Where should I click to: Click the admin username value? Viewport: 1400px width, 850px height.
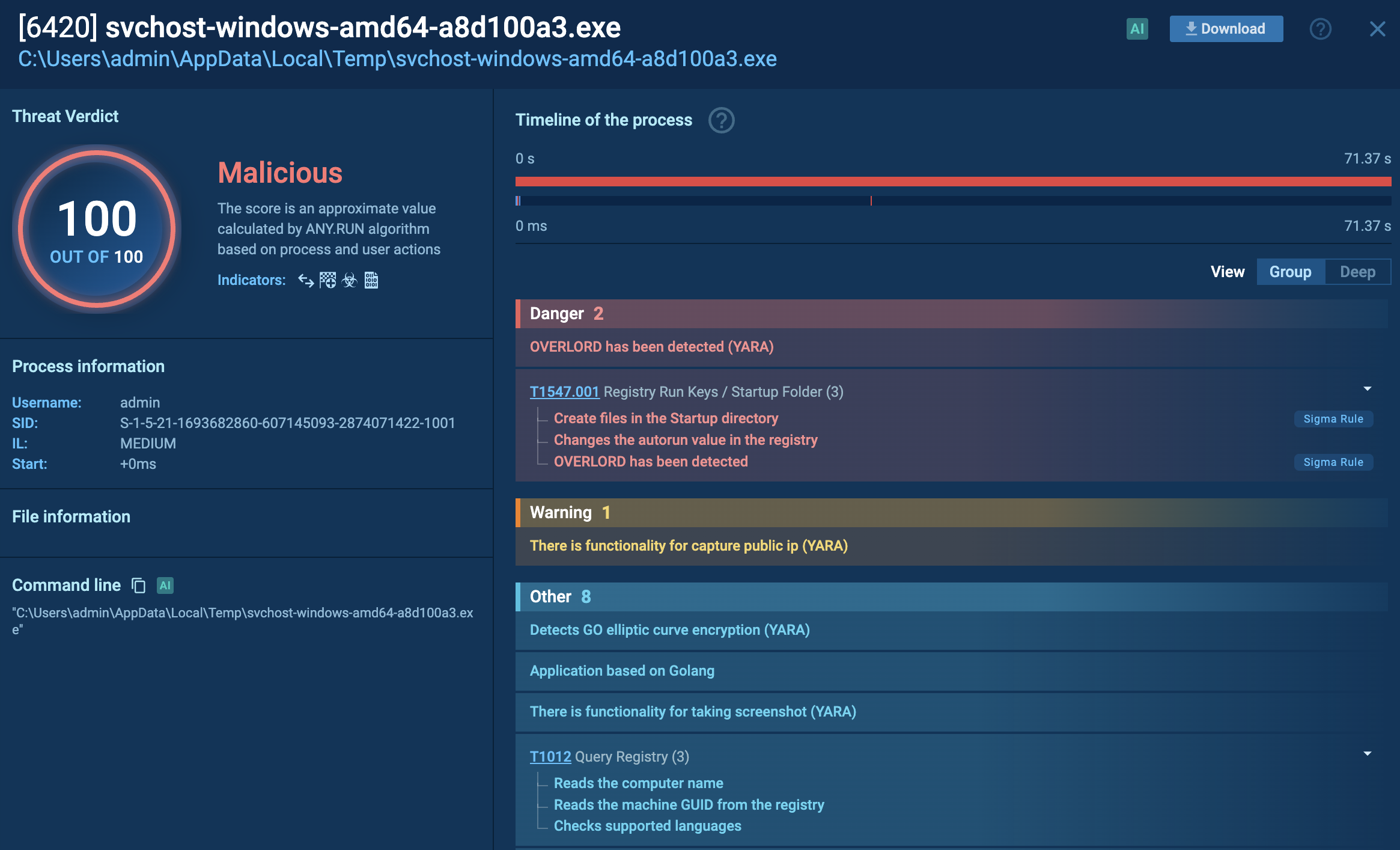pyautogui.click(x=140, y=403)
